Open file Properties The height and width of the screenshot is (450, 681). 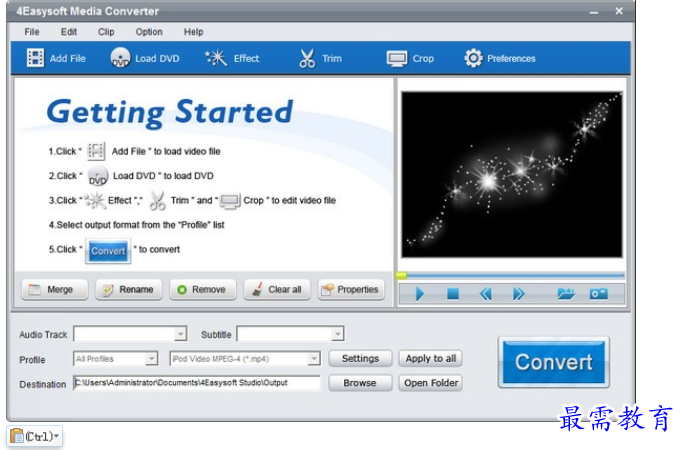tap(351, 289)
